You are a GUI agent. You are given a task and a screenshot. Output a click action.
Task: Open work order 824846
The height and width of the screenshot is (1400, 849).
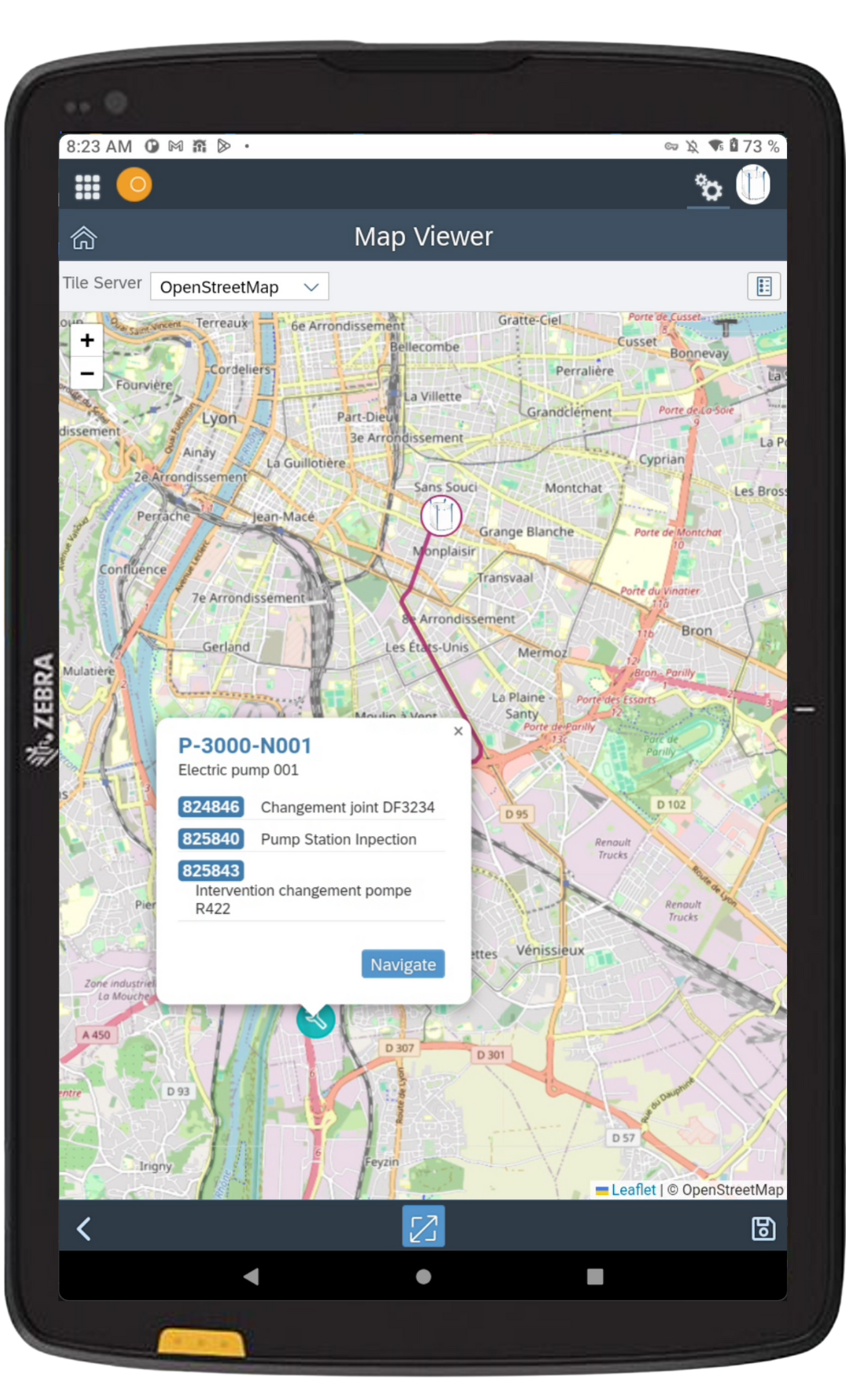211,807
